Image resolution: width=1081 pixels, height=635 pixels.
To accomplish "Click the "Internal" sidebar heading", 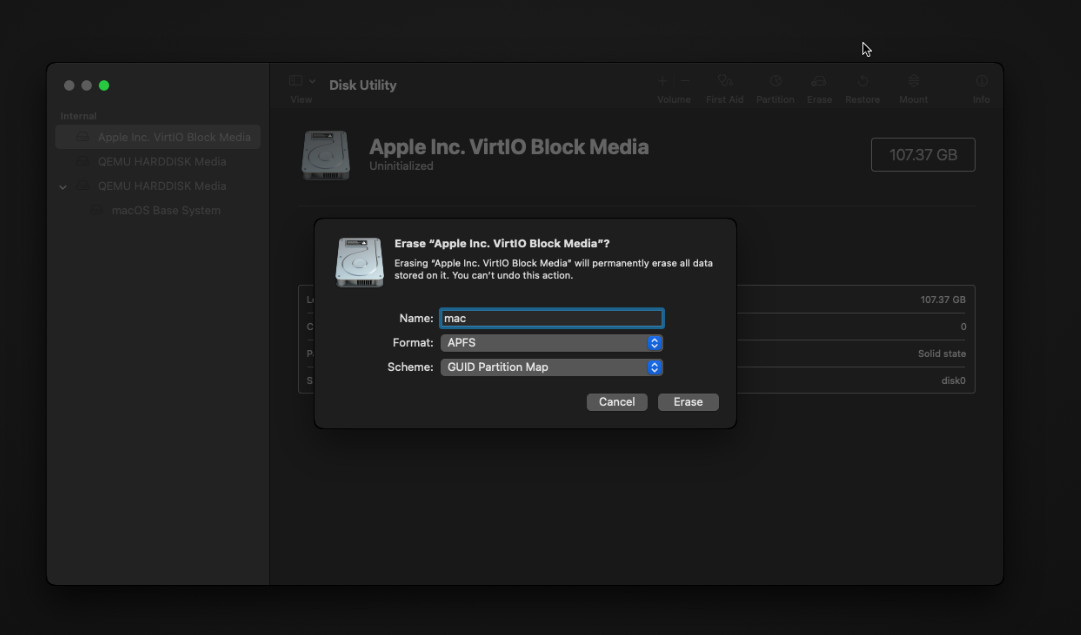I will point(79,116).
